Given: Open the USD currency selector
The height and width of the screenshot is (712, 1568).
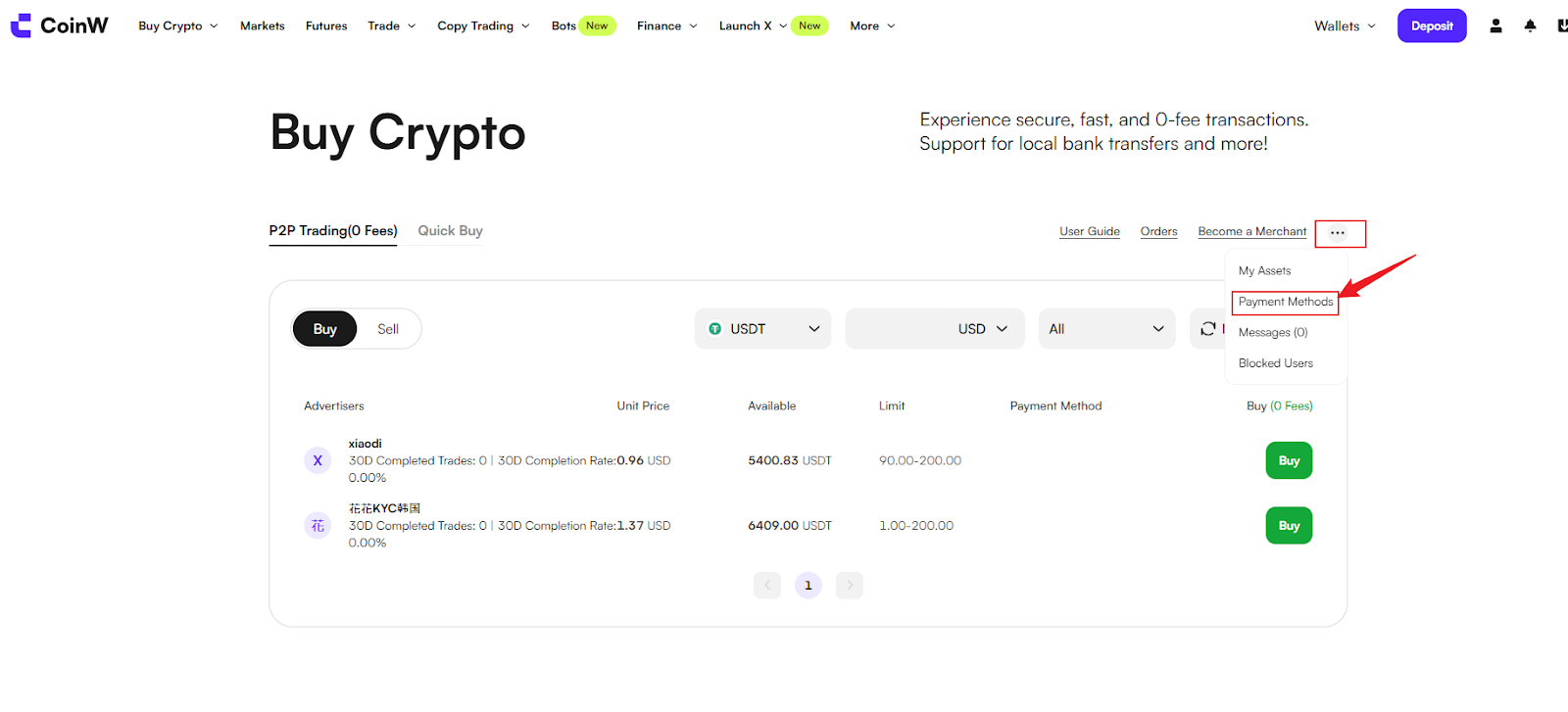Looking at the screenshot, I should (983, 329).
